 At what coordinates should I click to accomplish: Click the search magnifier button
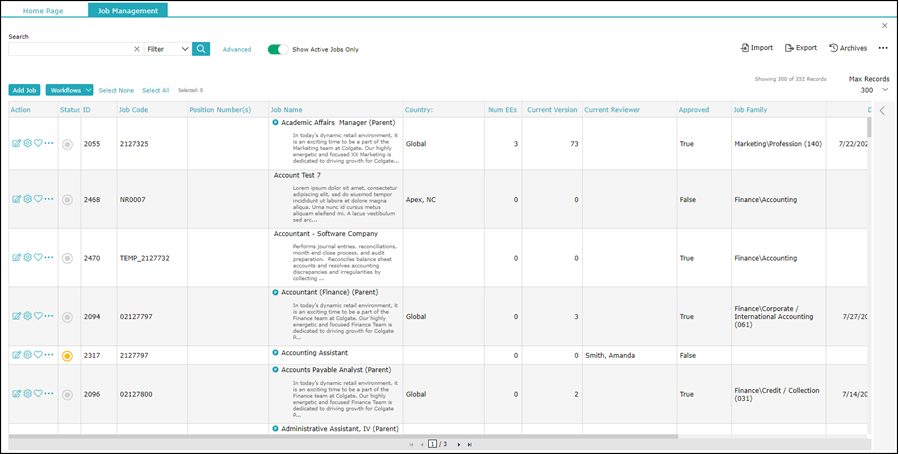[x=201, y=49]
